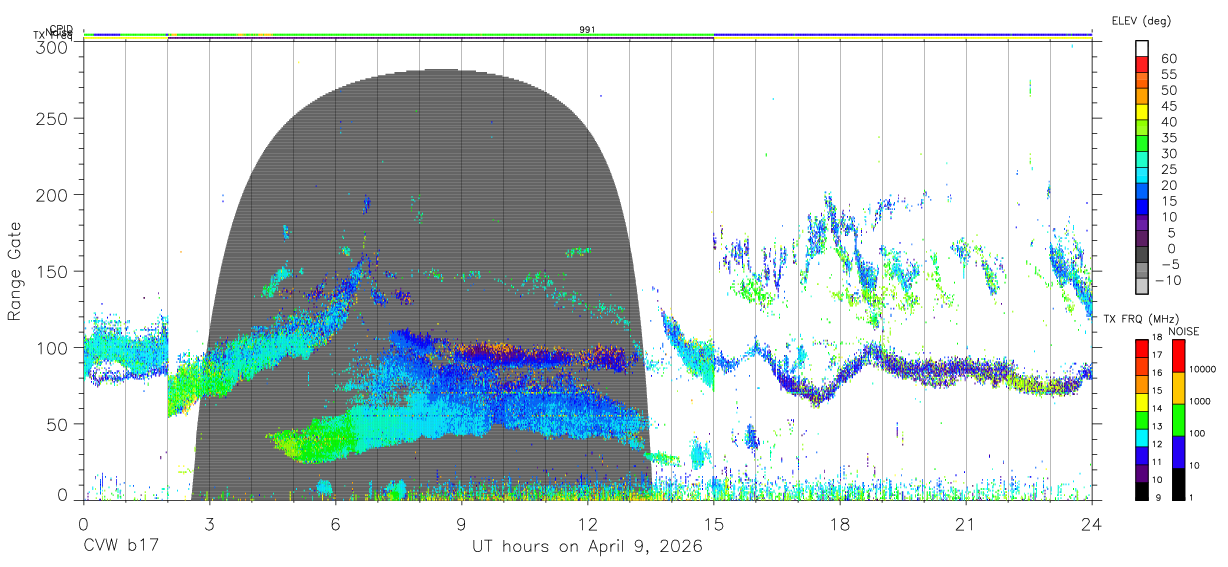Screen dimensions: 1228x567
Task: Select the x-axis tick label '12'
Action: 587,523
